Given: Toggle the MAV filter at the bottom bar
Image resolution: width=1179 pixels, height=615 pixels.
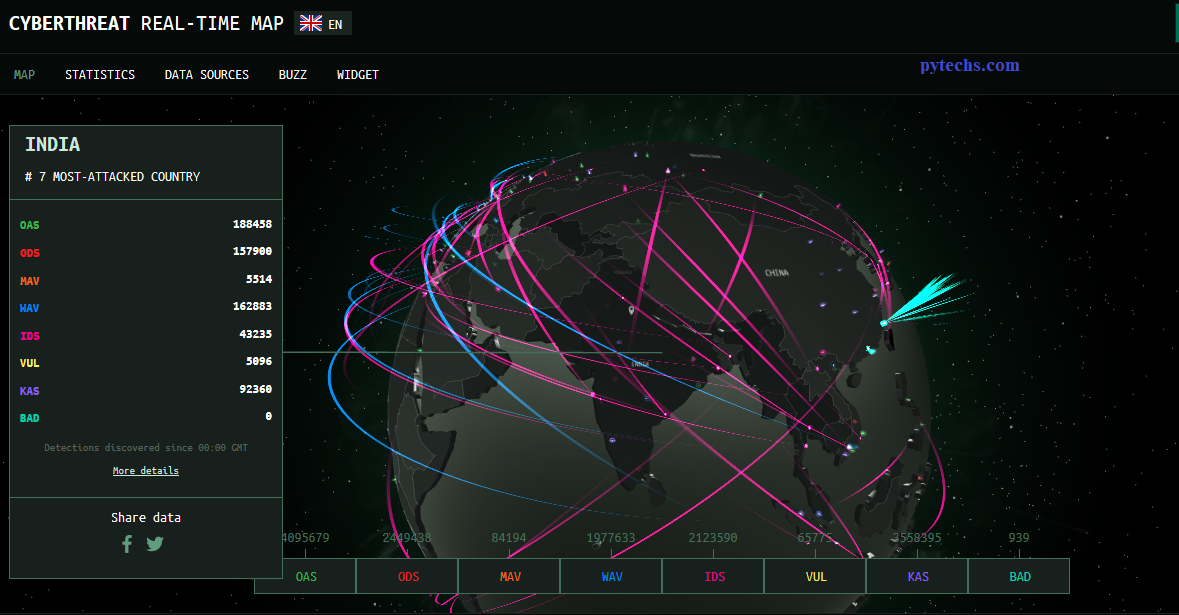Looking at the screenshot, I should click(x=510, y=577).
